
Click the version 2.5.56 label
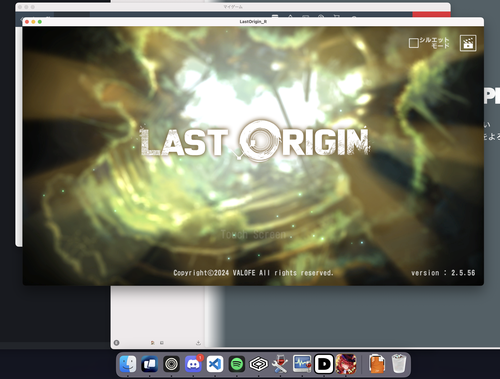[x=443, y=273]
